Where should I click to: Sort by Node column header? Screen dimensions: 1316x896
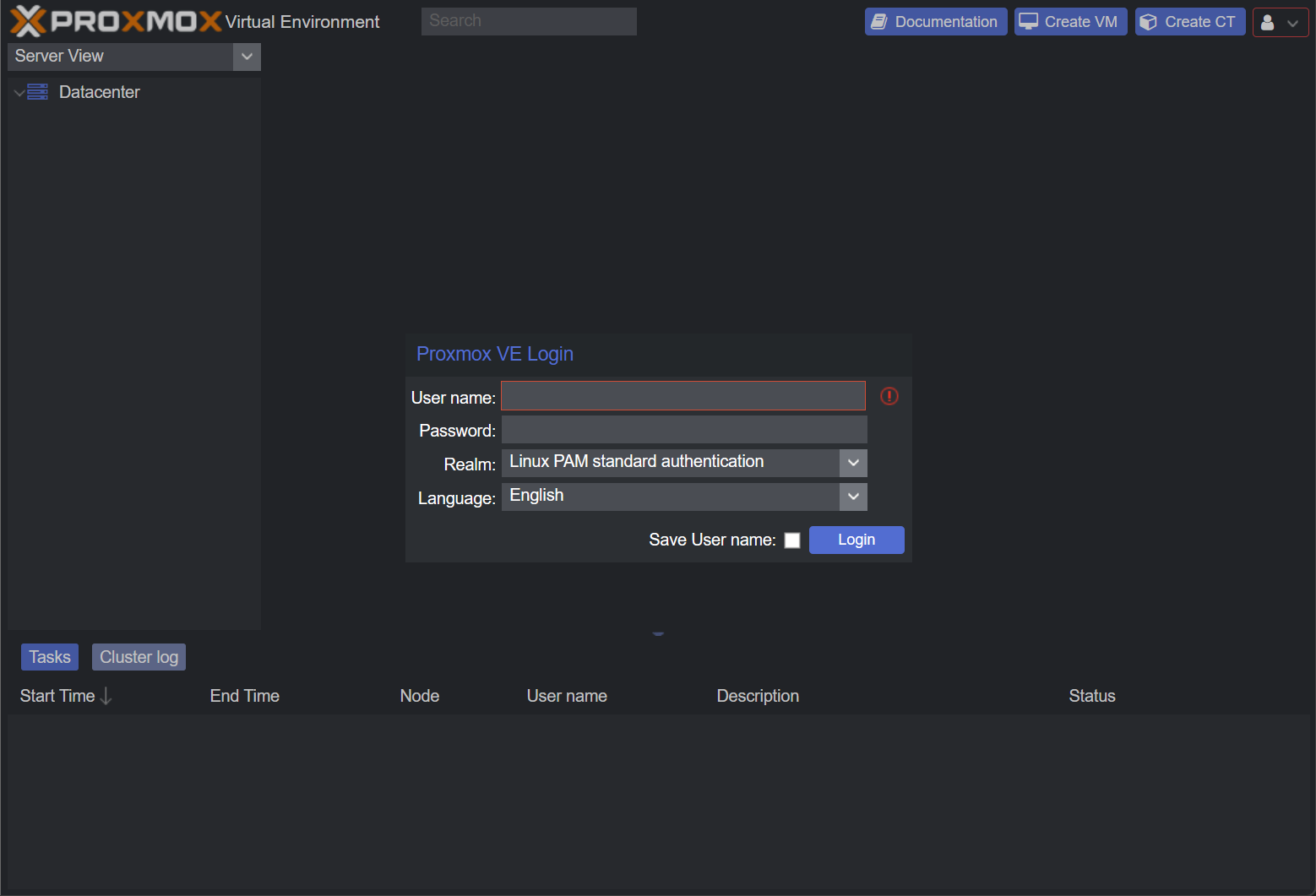point(420,696)
